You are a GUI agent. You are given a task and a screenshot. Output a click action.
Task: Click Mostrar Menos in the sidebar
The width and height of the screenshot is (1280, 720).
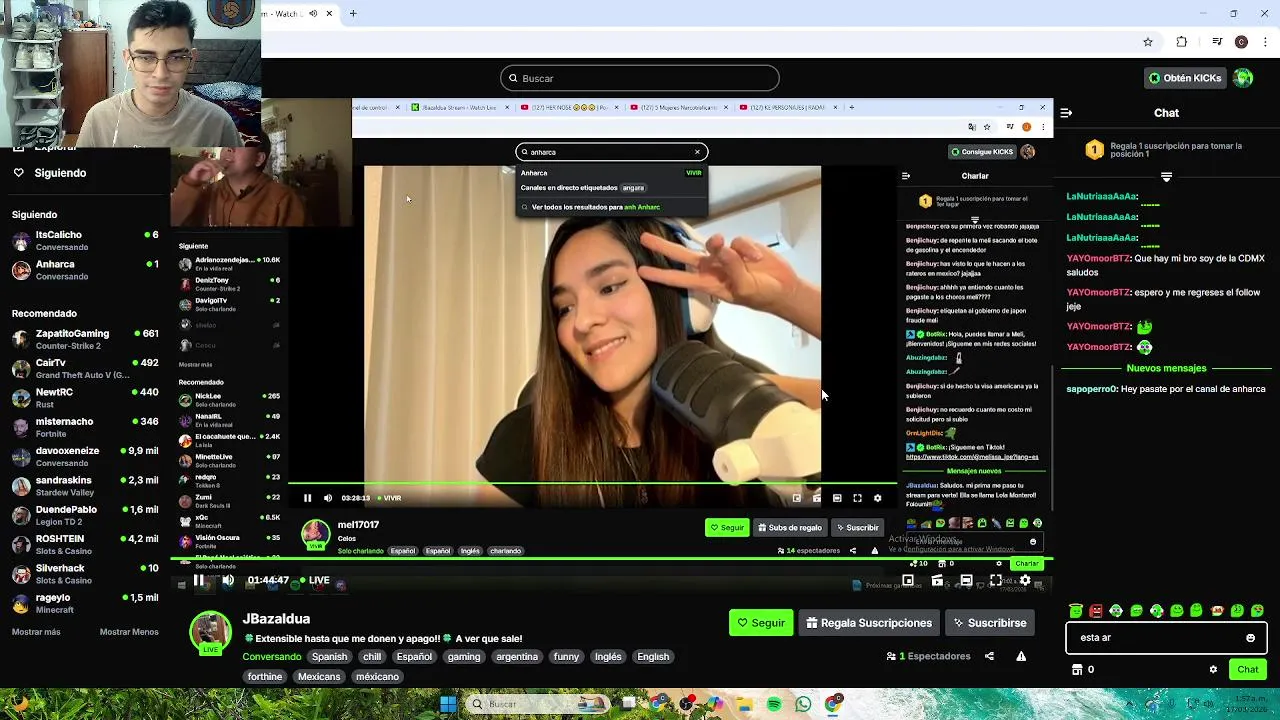[129, 632]
